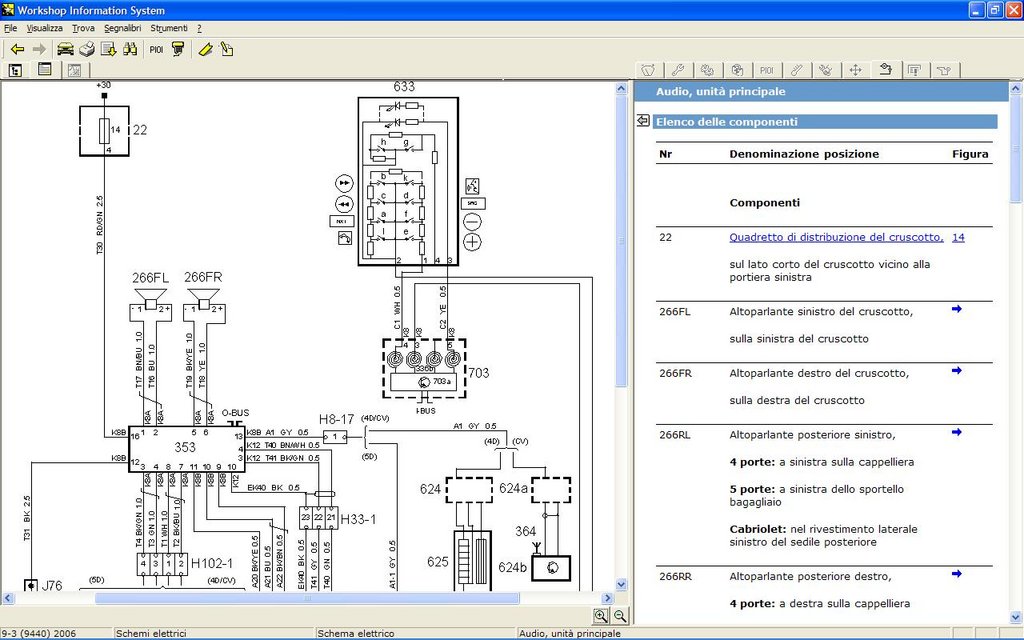Click the yellow back arrow in toolbar
Image resolution: width=1024 pixels, height=640 pixels.
pos(17,49)
